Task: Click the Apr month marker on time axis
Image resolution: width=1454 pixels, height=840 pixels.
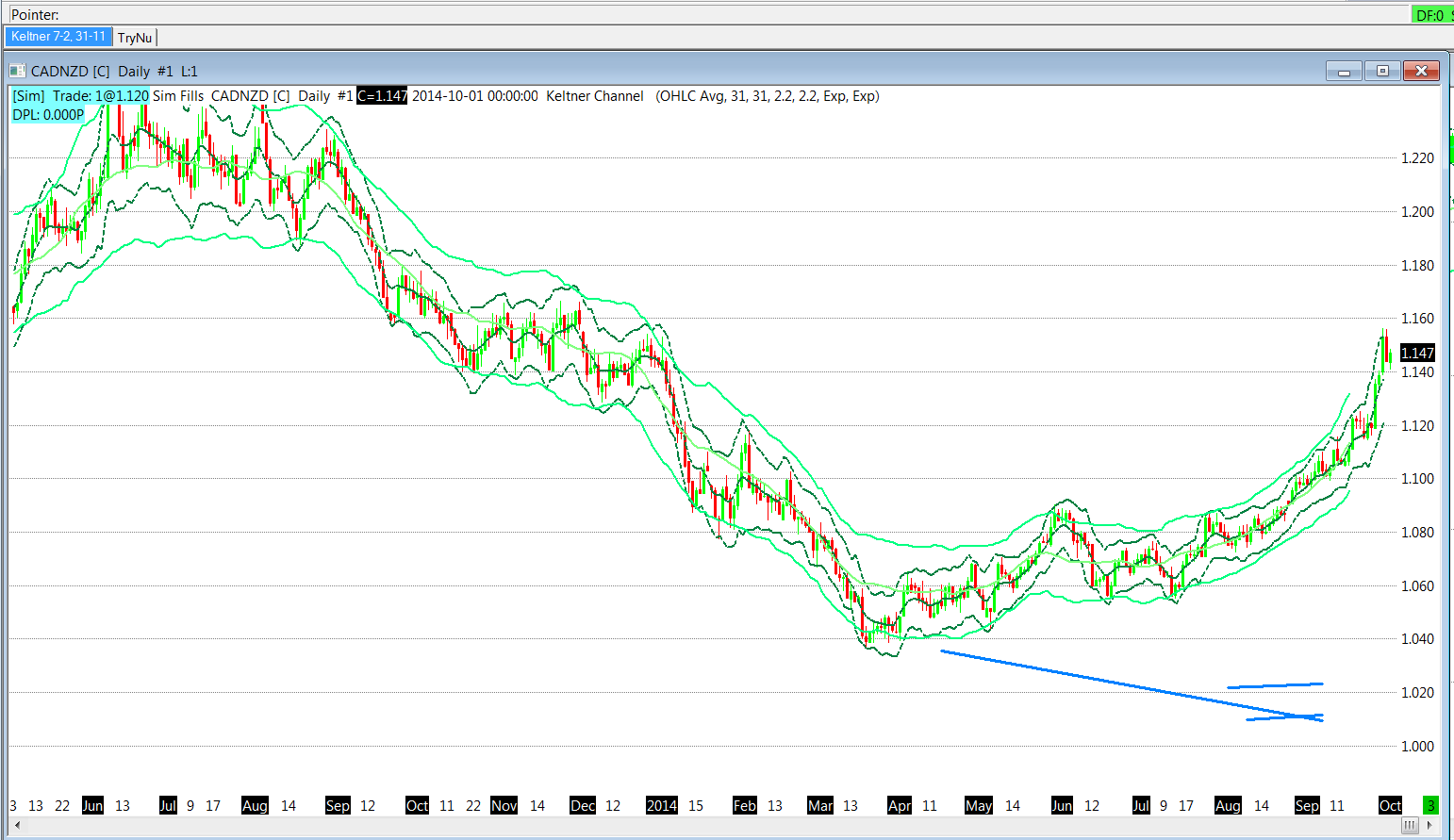Action: pyautogui.click(x=900, y=806)
